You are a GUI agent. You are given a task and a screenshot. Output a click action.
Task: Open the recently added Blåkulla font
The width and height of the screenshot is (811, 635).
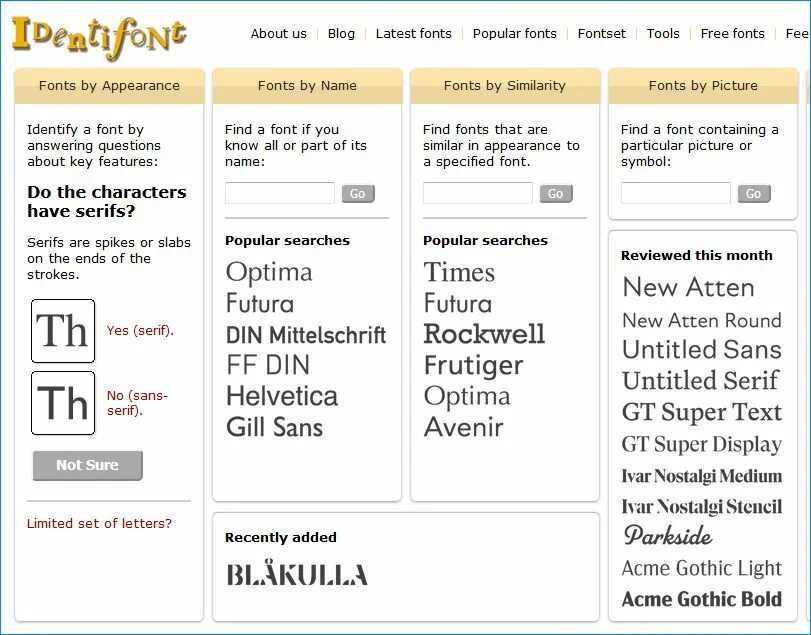point(297,573)
